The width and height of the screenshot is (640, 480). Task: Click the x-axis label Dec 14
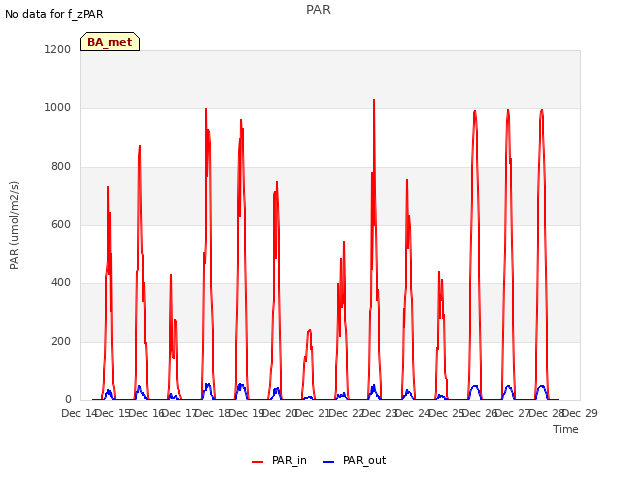tap(79, 413)
